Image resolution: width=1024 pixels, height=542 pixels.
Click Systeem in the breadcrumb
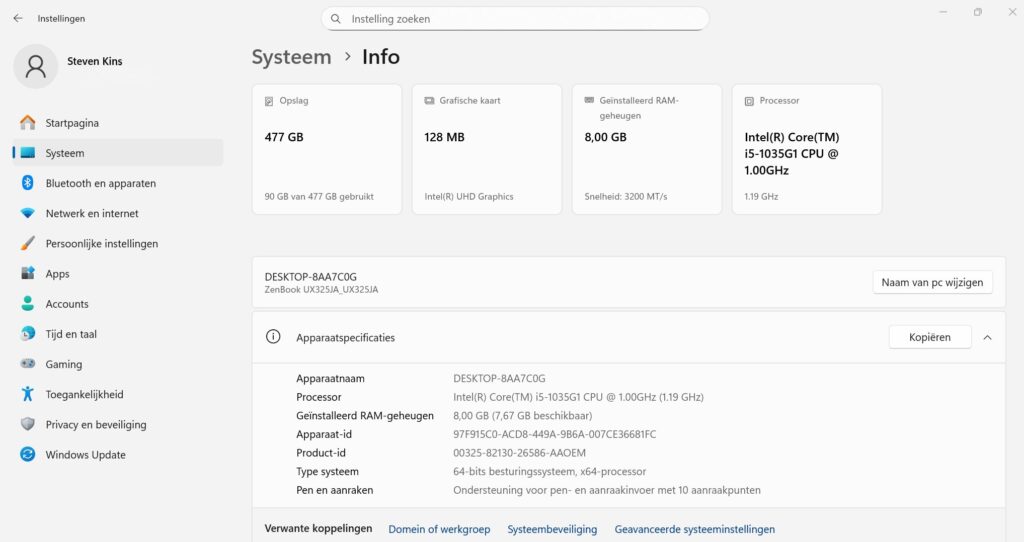coord(291,57)
